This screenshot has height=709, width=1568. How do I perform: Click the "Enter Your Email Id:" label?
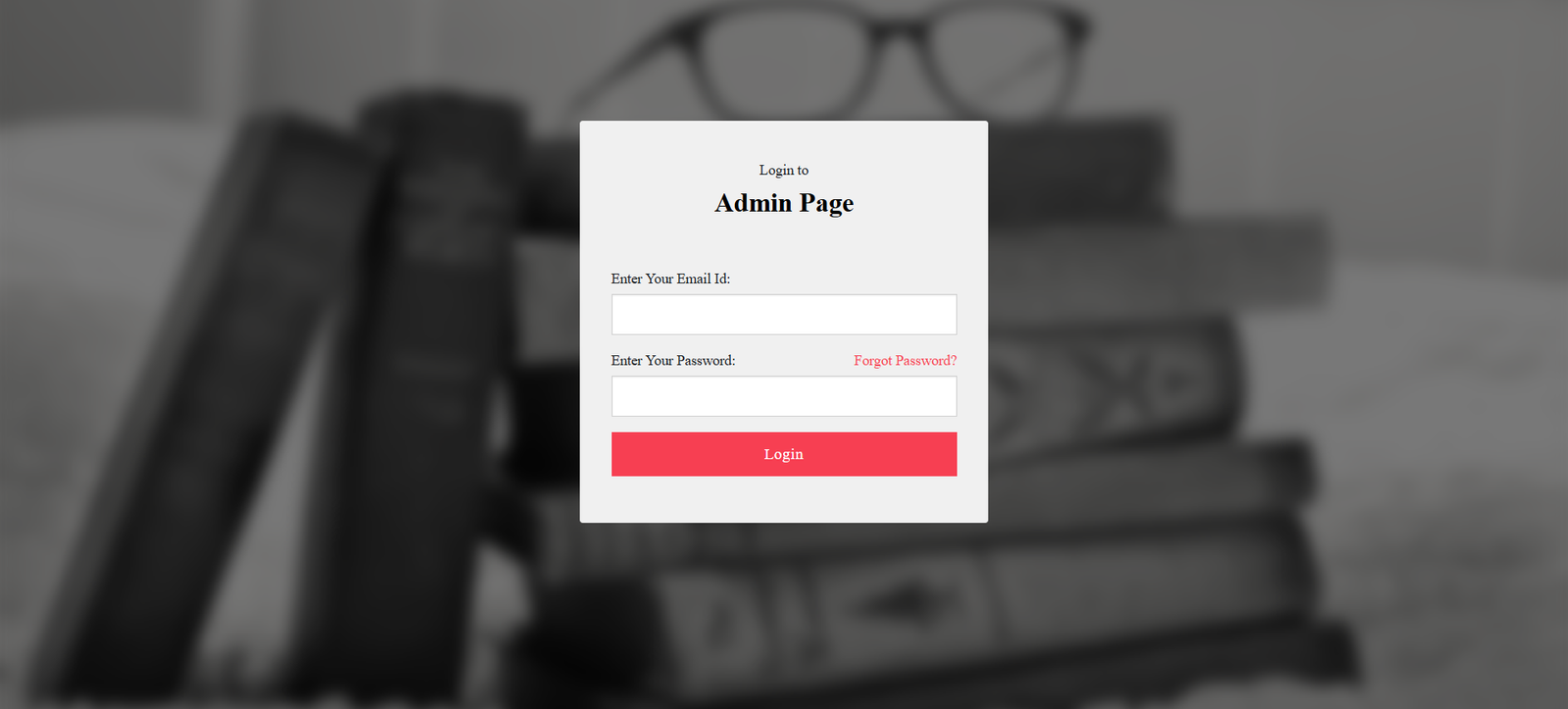tap(670, 279)
